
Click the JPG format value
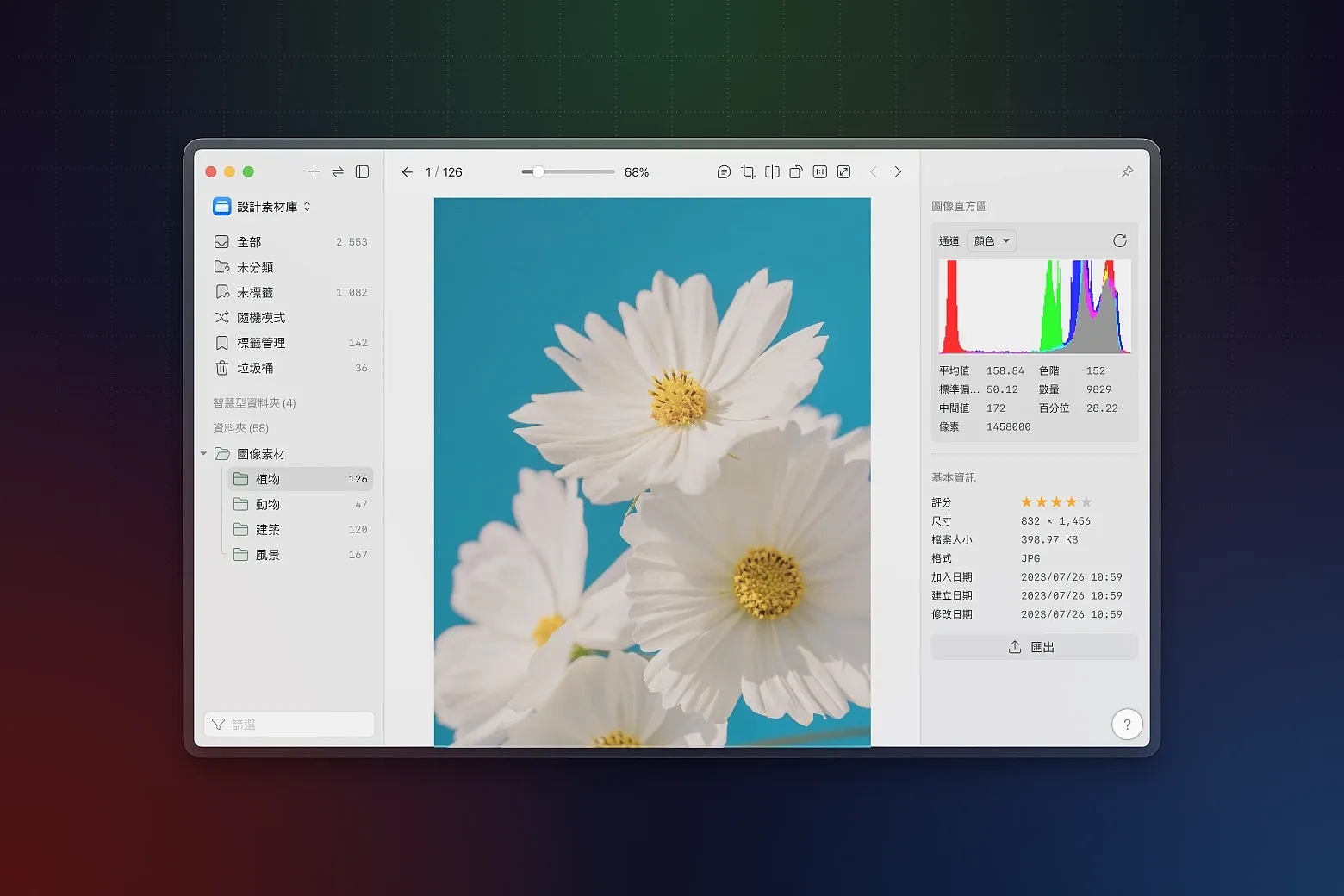(x=1030, y=558)
